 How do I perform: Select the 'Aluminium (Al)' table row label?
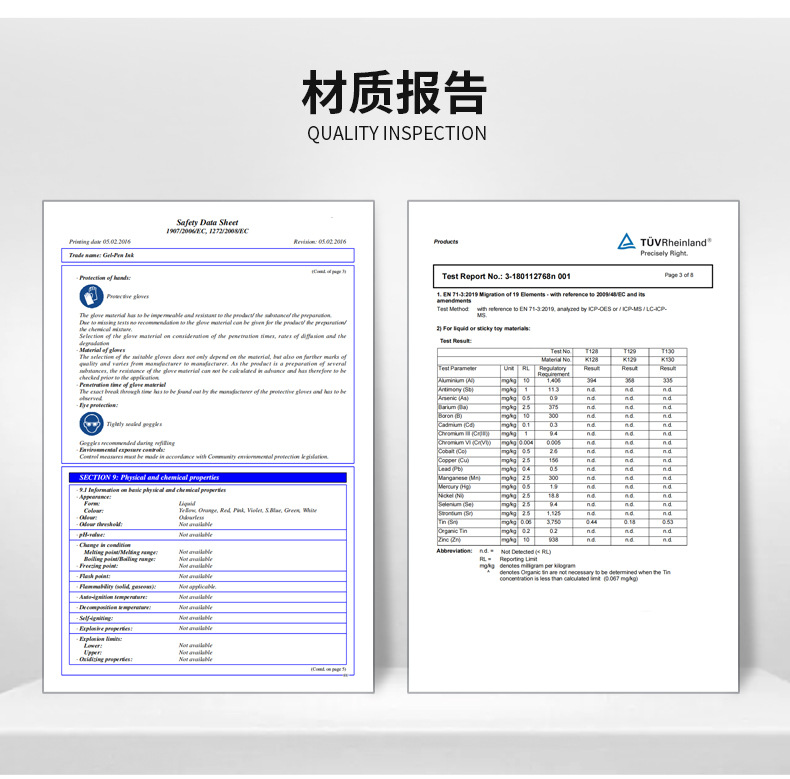tap(456, 381)
